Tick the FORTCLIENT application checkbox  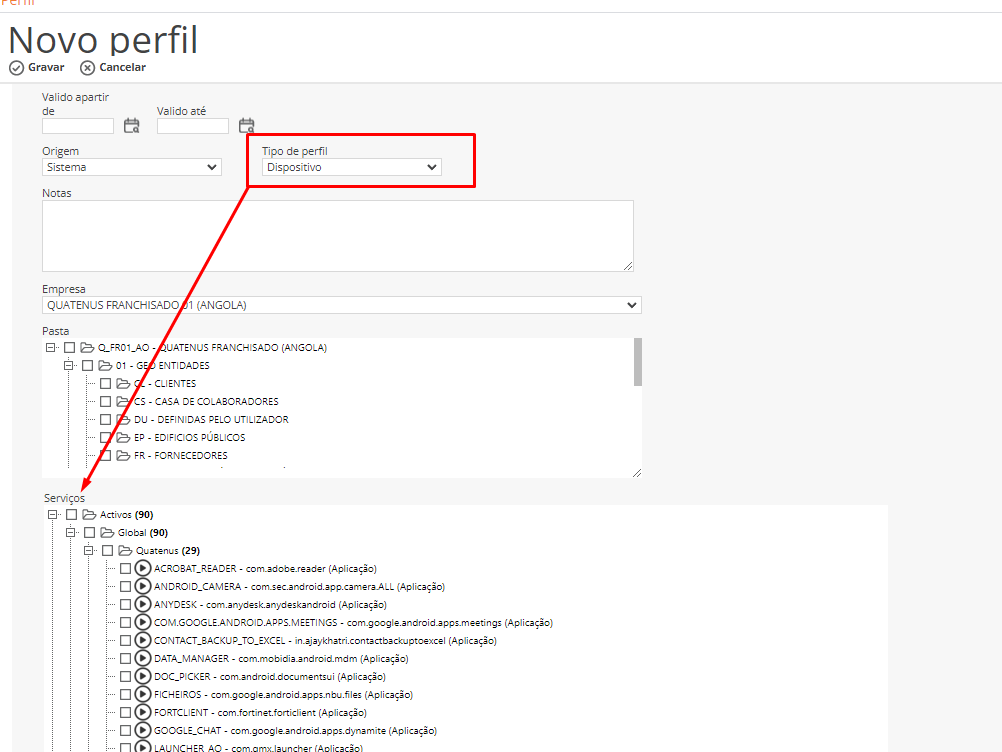pyautogui.click(x=125, y=713)
